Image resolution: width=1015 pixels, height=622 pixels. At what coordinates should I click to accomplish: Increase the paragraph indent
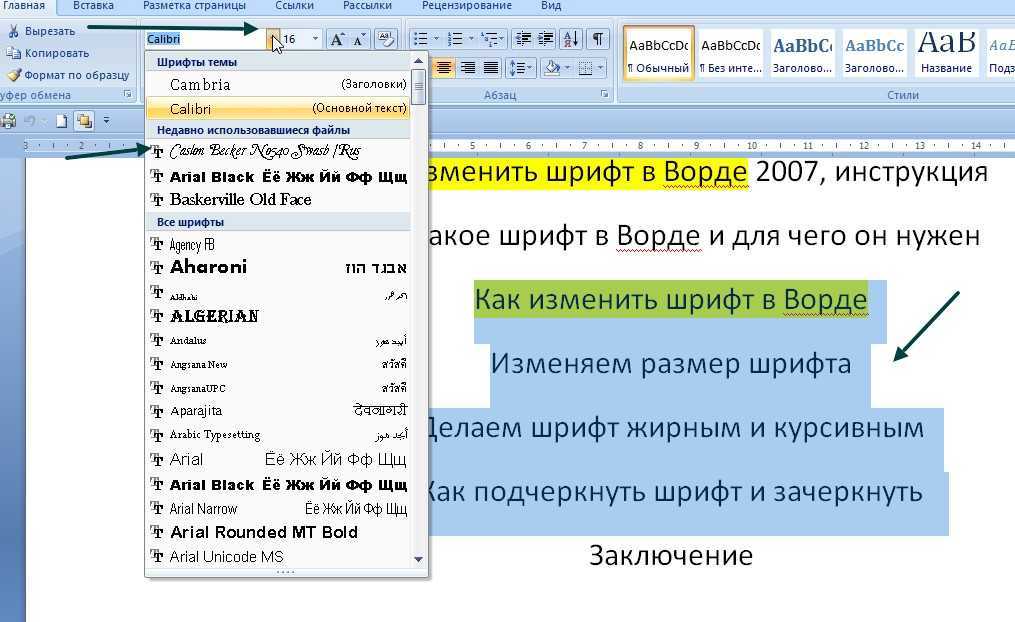[546, 39]
